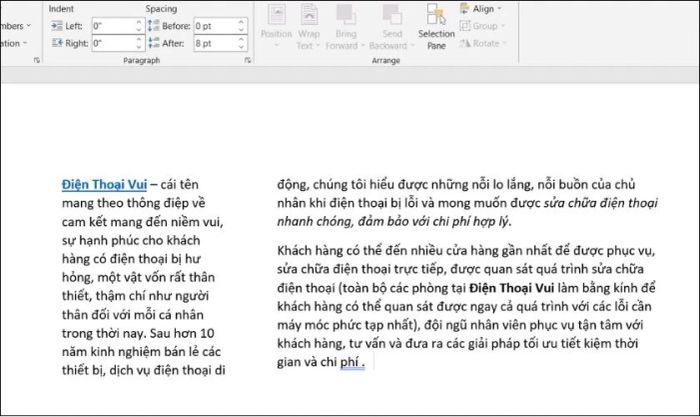The image size is (700, 417).
Task: Open the Group objects menu
Action: [482, 26]
